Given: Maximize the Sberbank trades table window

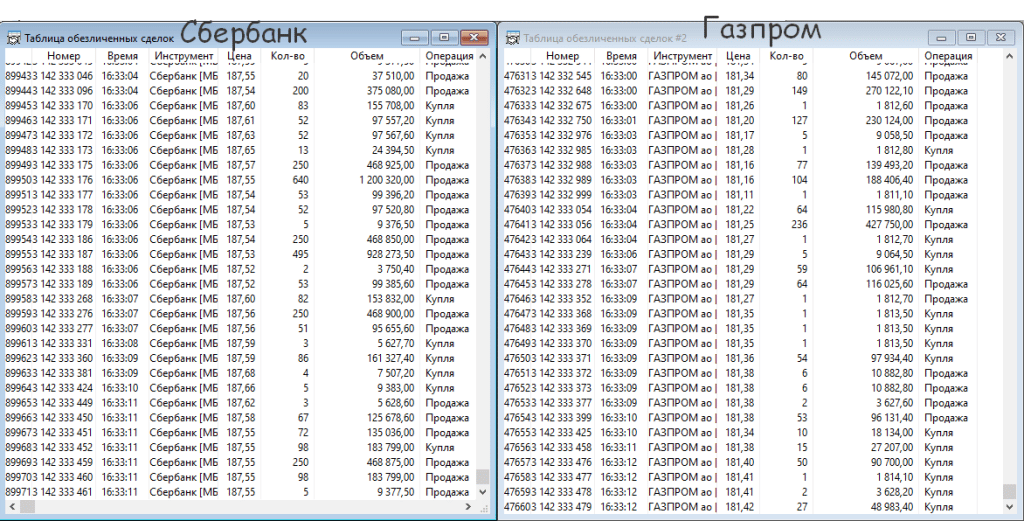Looking at the screenshot, I should [x=444, y=37].
